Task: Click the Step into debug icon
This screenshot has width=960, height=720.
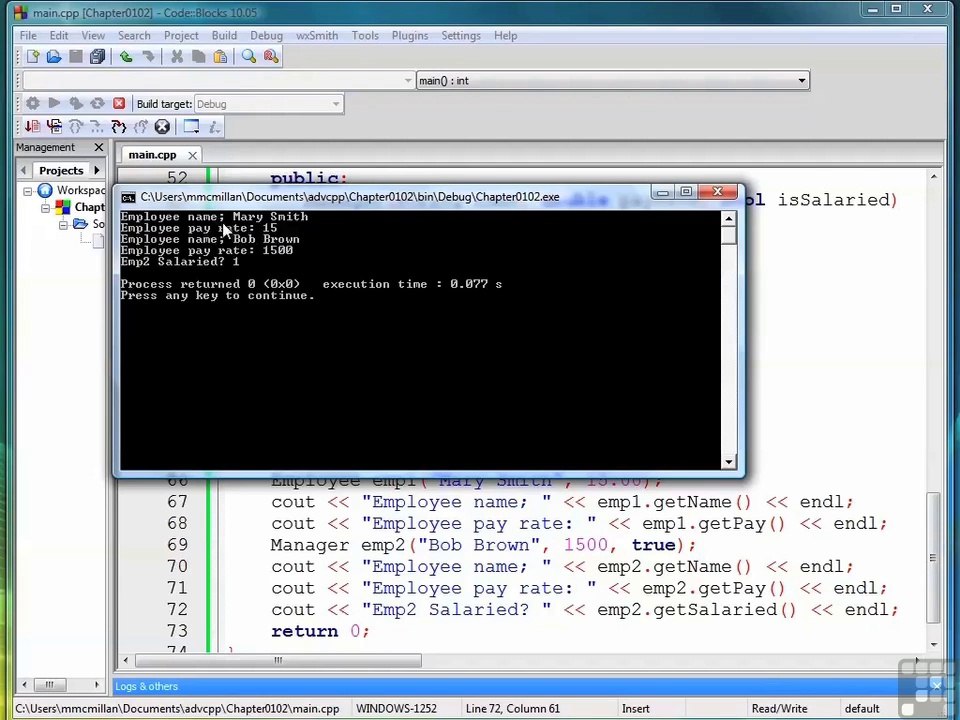Action: (119, 127)
